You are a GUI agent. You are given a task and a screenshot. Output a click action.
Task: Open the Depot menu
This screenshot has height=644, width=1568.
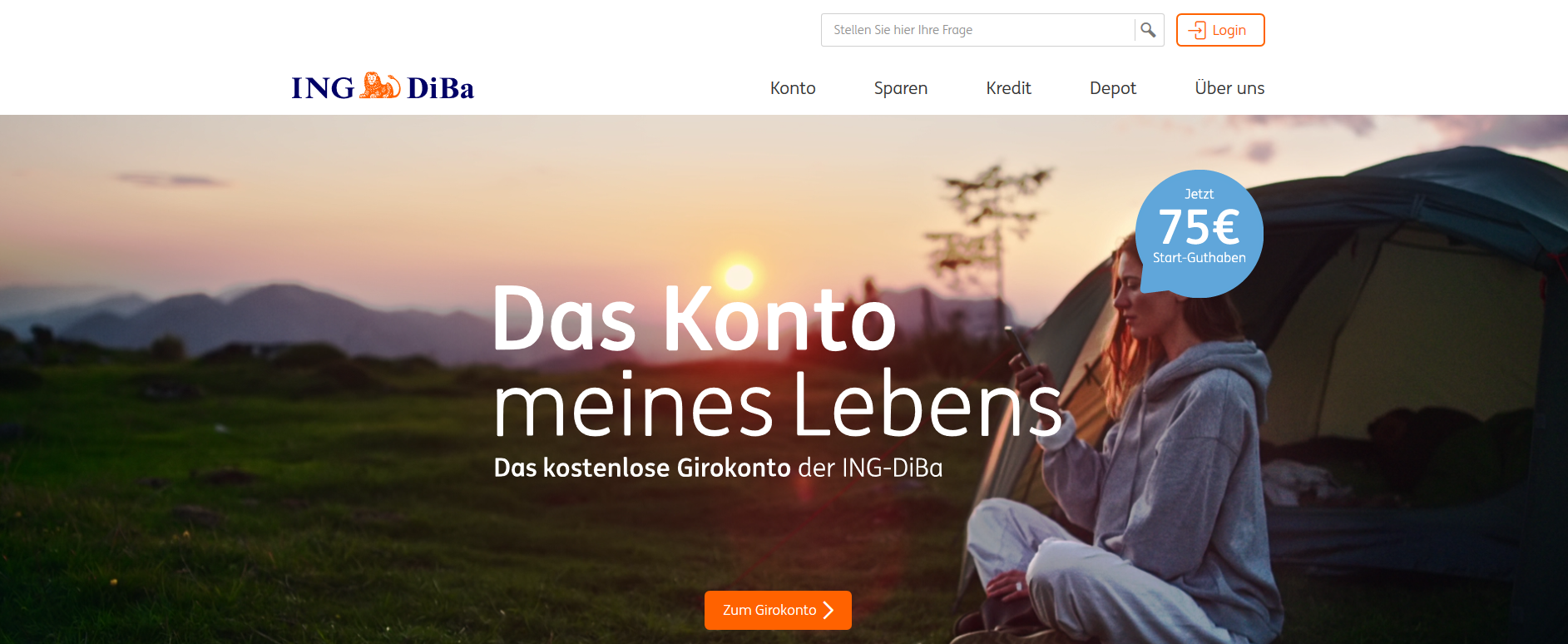pyautogui.click(x=1113, y=88)
